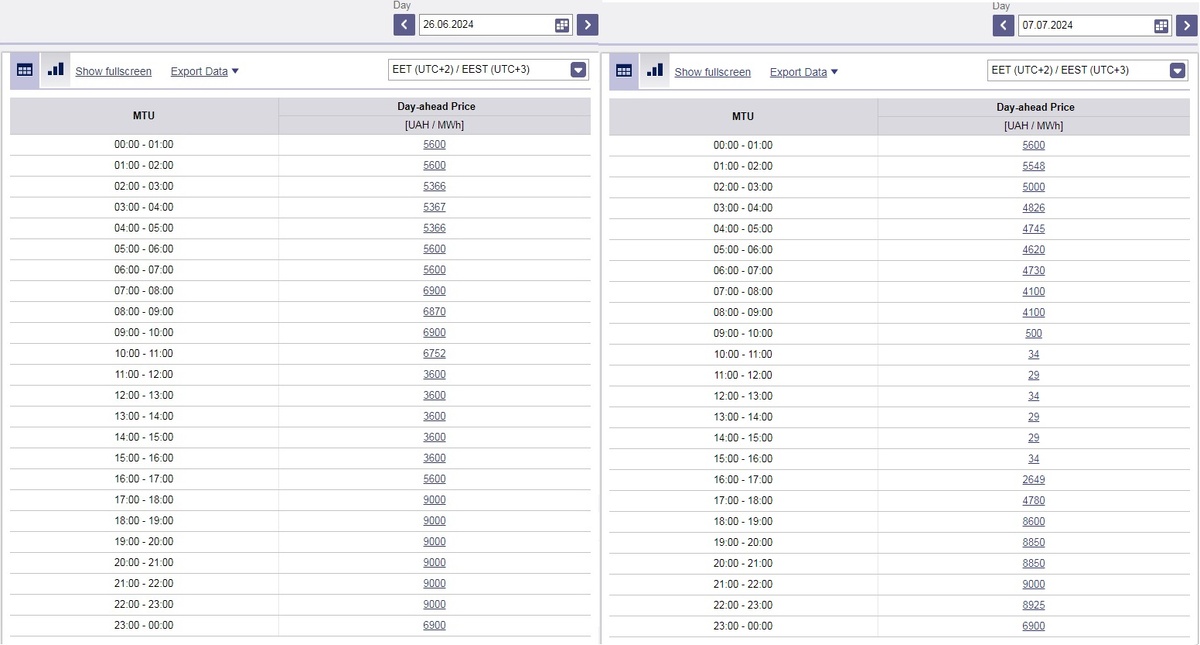
Task: Open price 29 for 11:00 - 12:00 on 07.07.2024
Action: [1034, 376]
